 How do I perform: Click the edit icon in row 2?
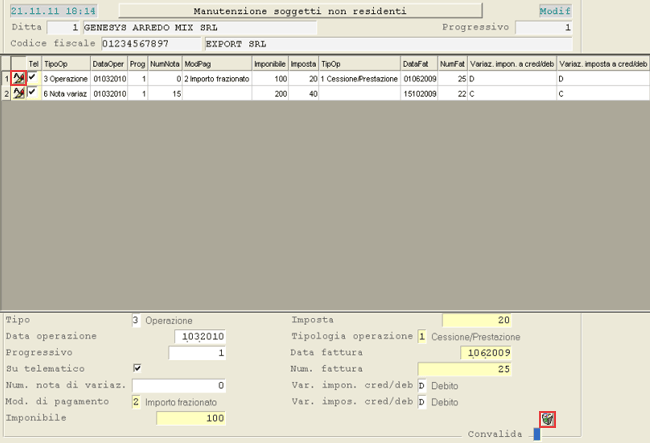click(x=18, y=93)
